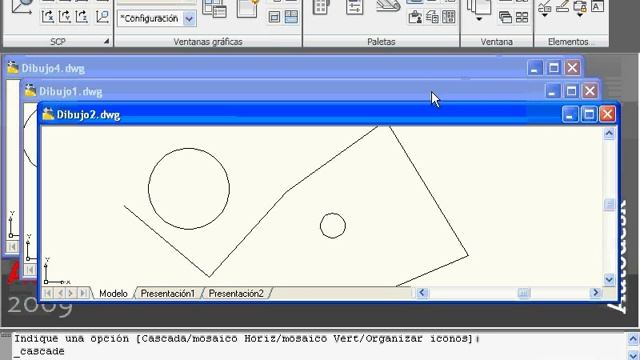640x360 pixels.
Task: Click the single framed viewport icon in Ventanas gráficas
Action: pyautogui.click(x=274, y=17)
